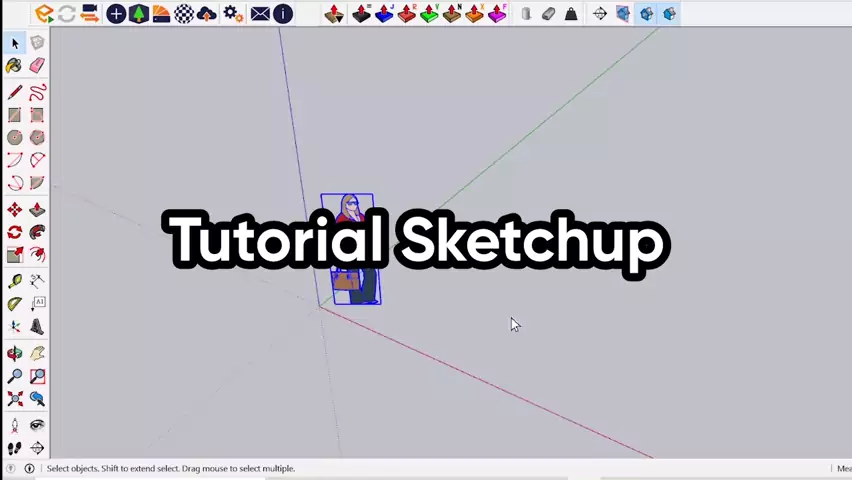The width and height of the screenshot is (852, 480).
Task: Activate the Paint Bucket tool
Action: pyautogui.click(x=14, y=65)
